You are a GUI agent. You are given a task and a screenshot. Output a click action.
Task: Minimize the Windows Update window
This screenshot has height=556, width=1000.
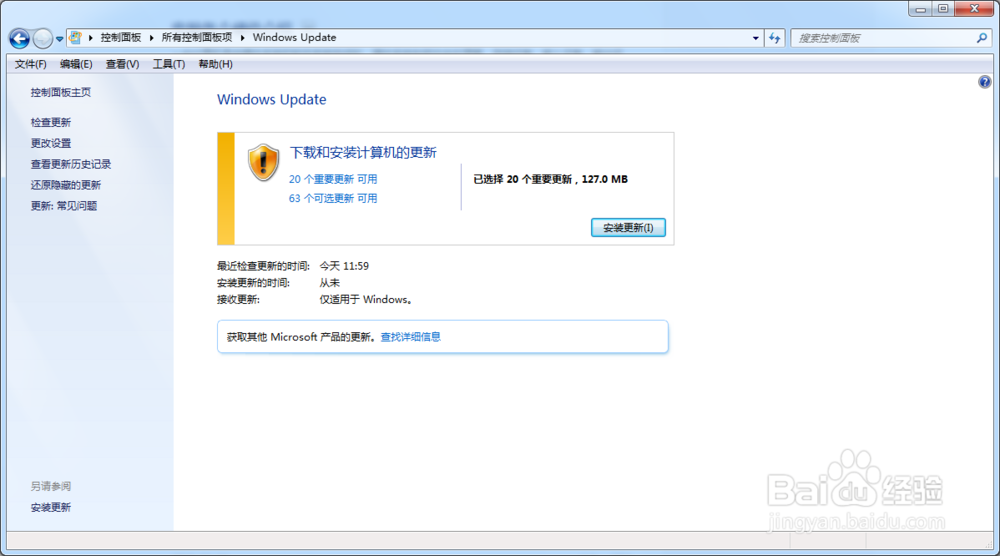point(920,9)
